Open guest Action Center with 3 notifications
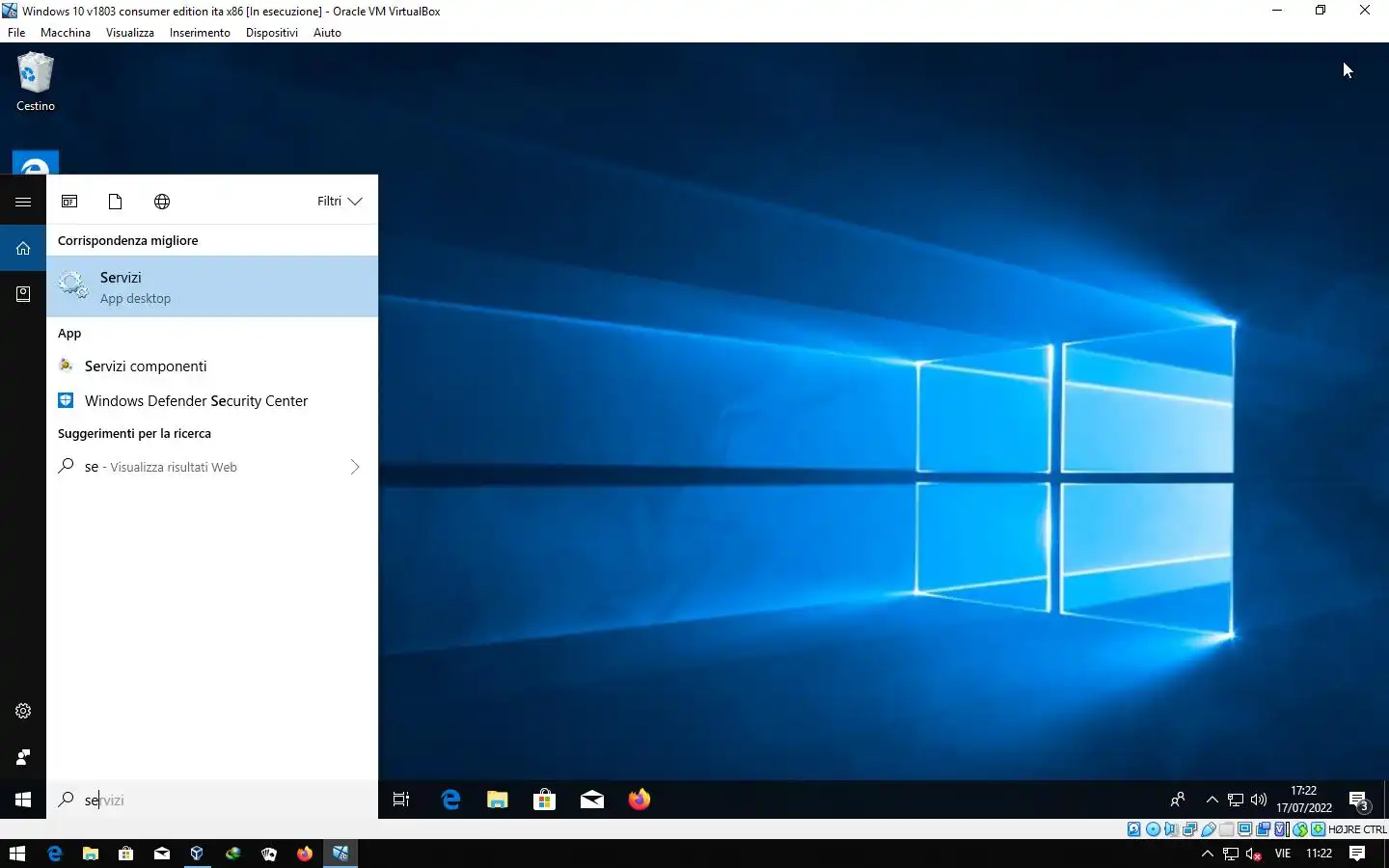1389x868 pixels. point(1359,800)
